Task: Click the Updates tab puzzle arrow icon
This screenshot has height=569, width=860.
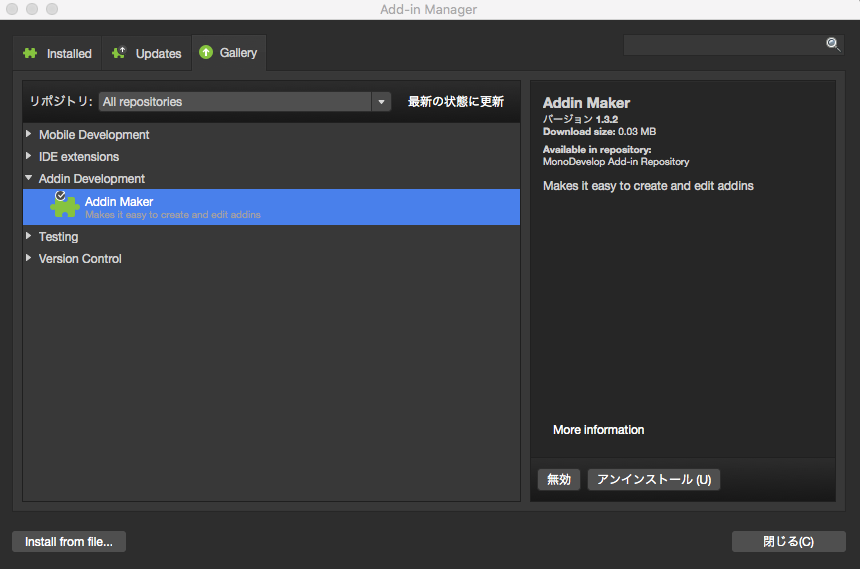Action: [118, 53]
